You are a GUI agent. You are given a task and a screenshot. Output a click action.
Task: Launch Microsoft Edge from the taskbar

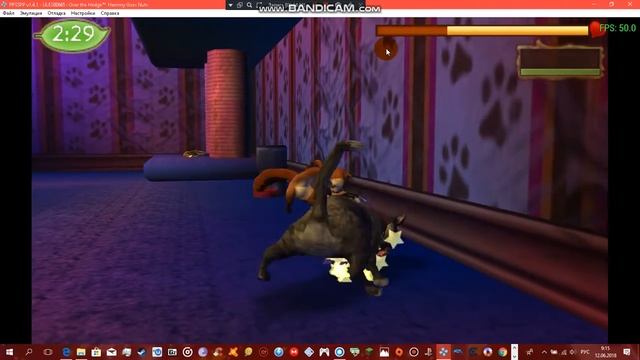point(66,352)
